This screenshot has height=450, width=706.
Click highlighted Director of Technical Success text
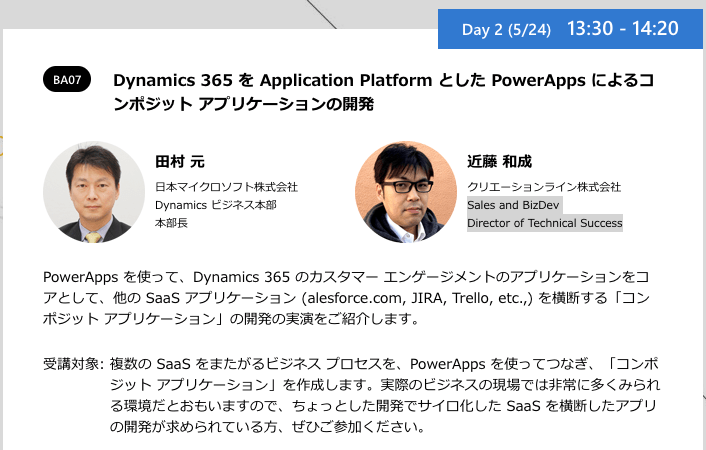[x=545, y=223]
